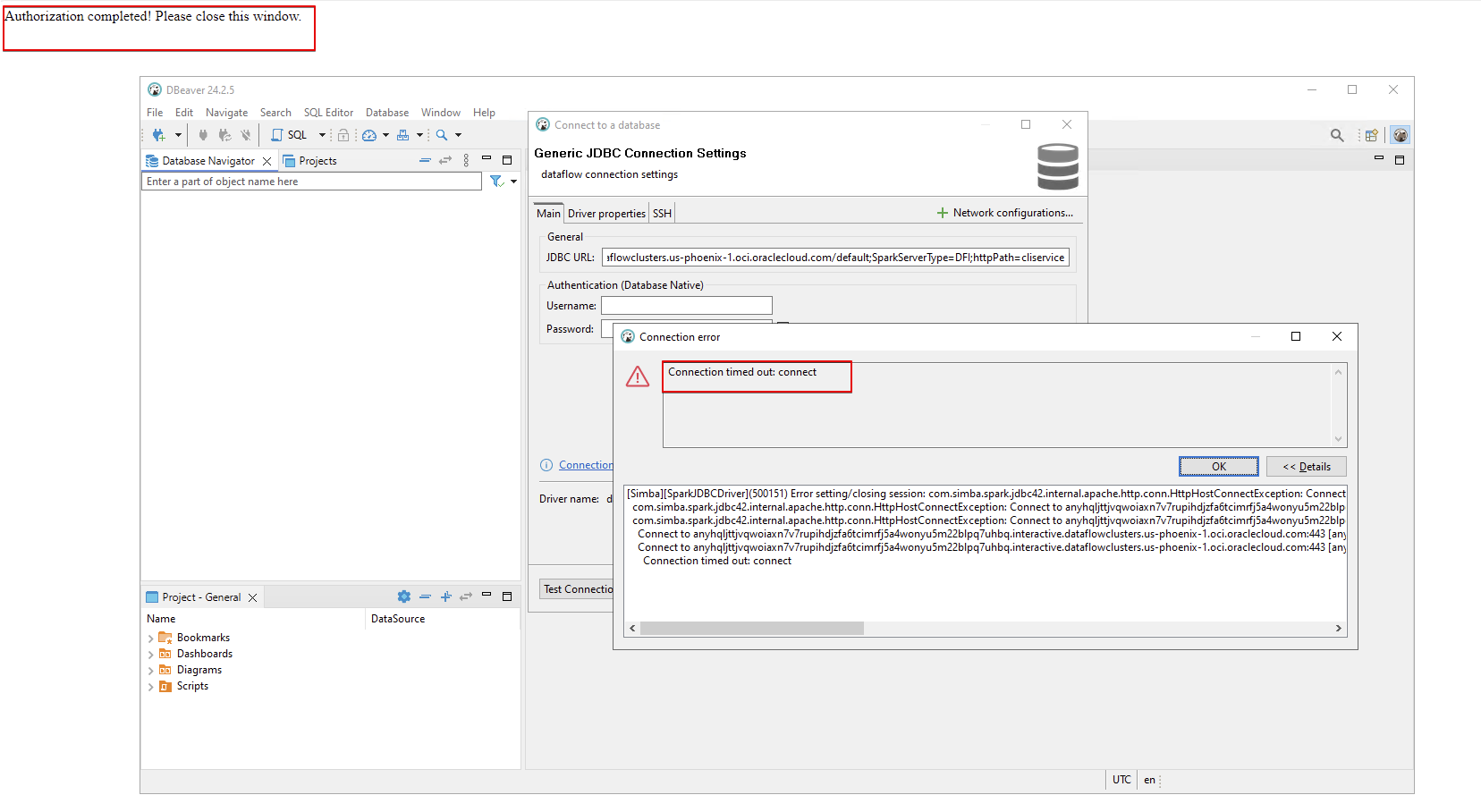
Task: Expand the dropdown beside the boxes icon
Action: pyautogui.click(x=419, y=135)
